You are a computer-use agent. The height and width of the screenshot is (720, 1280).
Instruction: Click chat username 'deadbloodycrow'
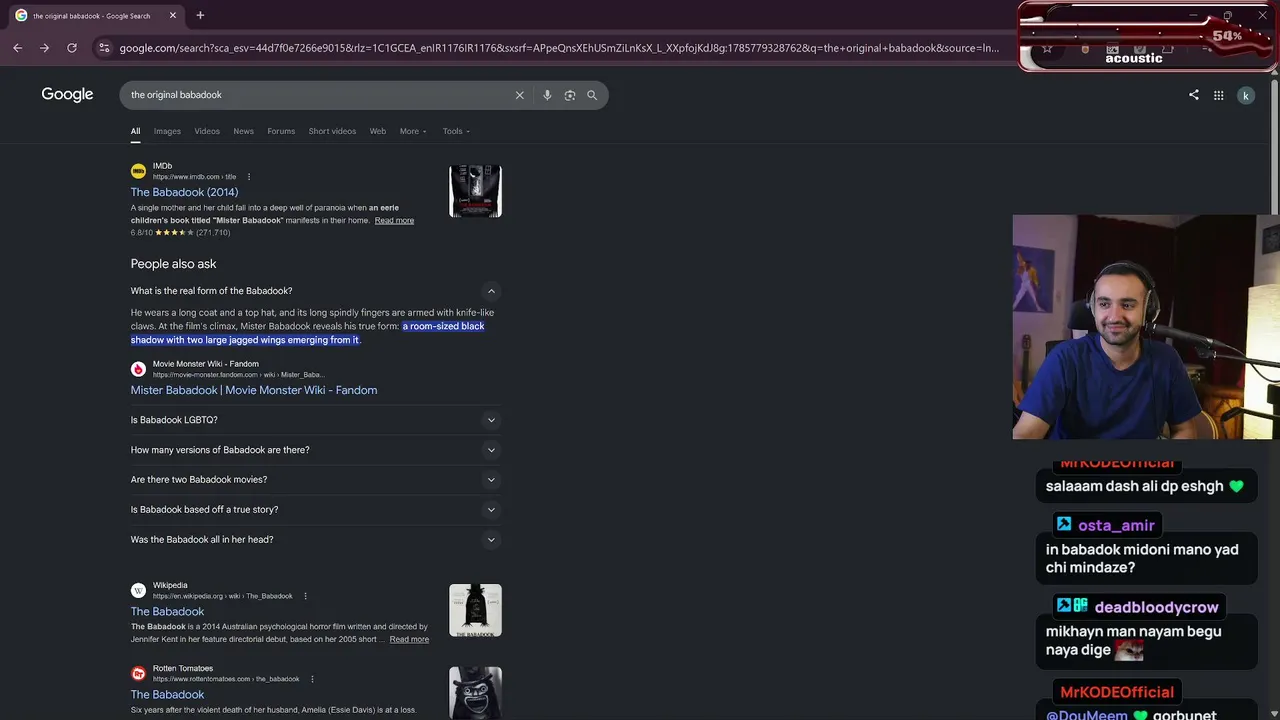(x=1156, y=607)
